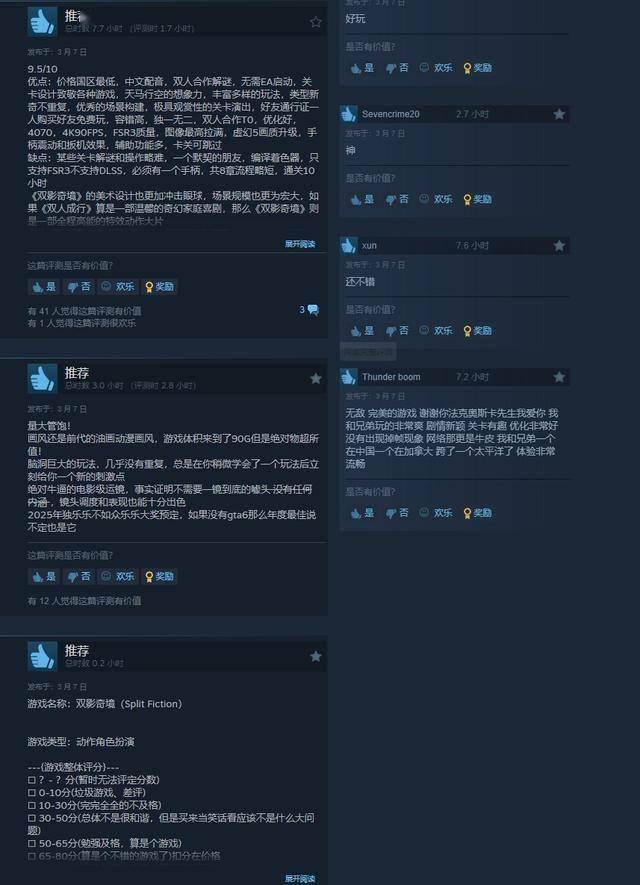This screenshot has width=640, height=885.
Task: Mark the 9.5/10 review as 欢乐
Action: (117, 287)
